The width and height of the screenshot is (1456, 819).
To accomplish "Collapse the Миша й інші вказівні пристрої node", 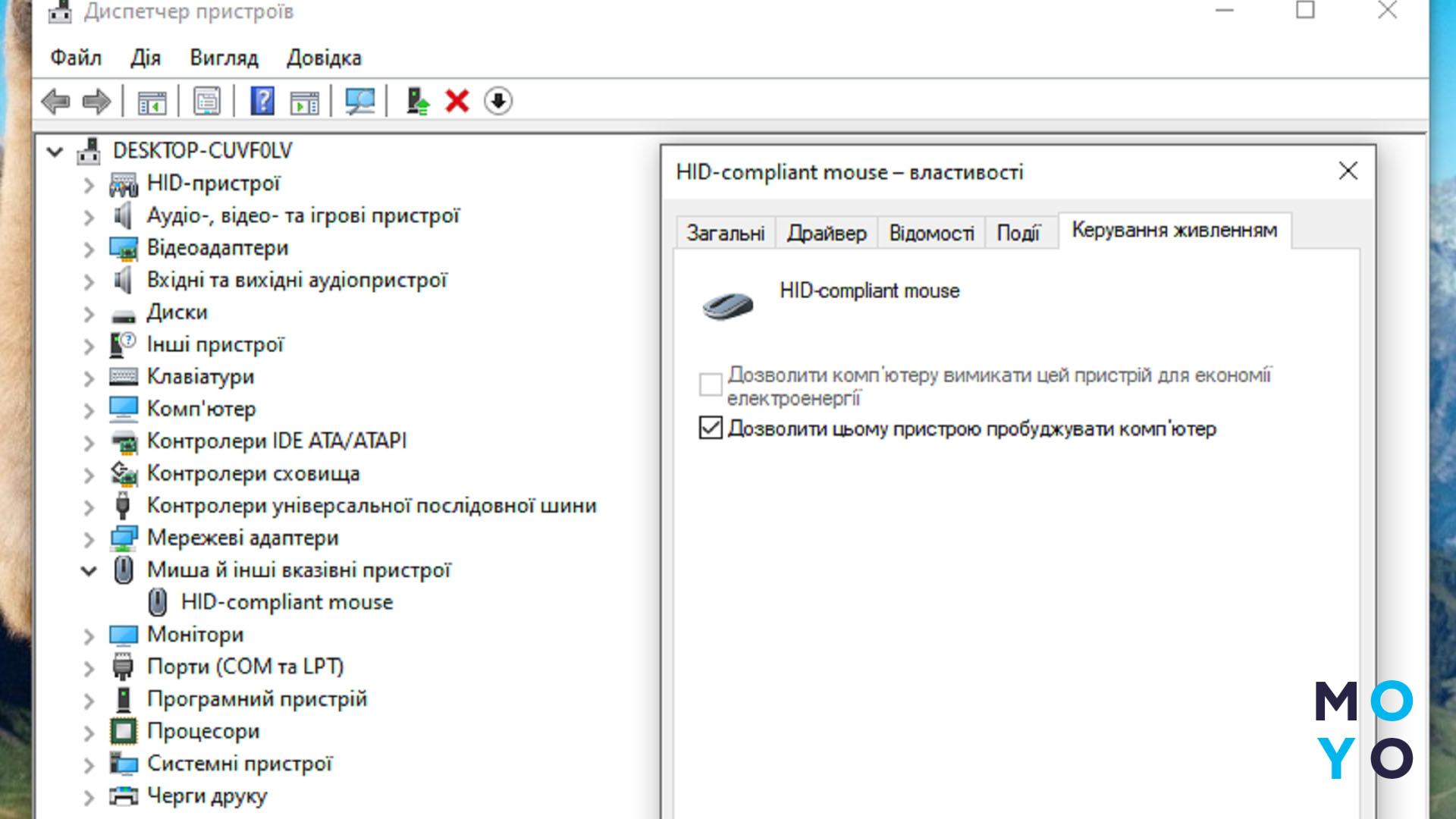I will [89, 571].
